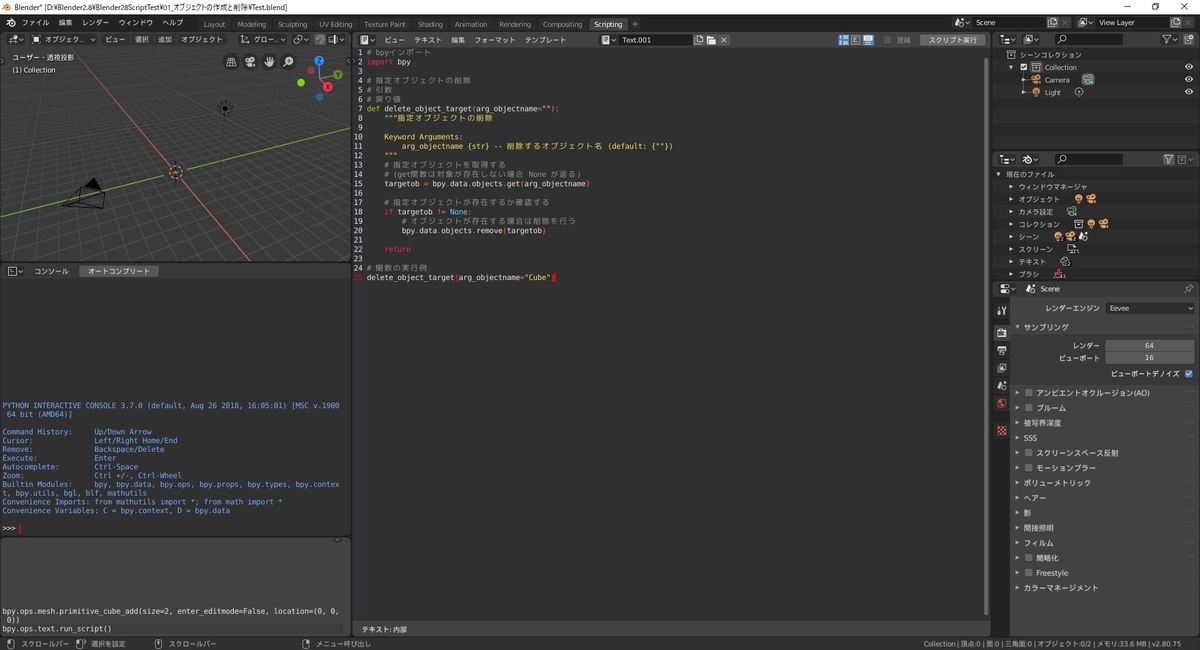Toggle Collection visibility eye icon
This screenshot has height=650, width=1200.
pyautogui.click(x=1189, y=67)
